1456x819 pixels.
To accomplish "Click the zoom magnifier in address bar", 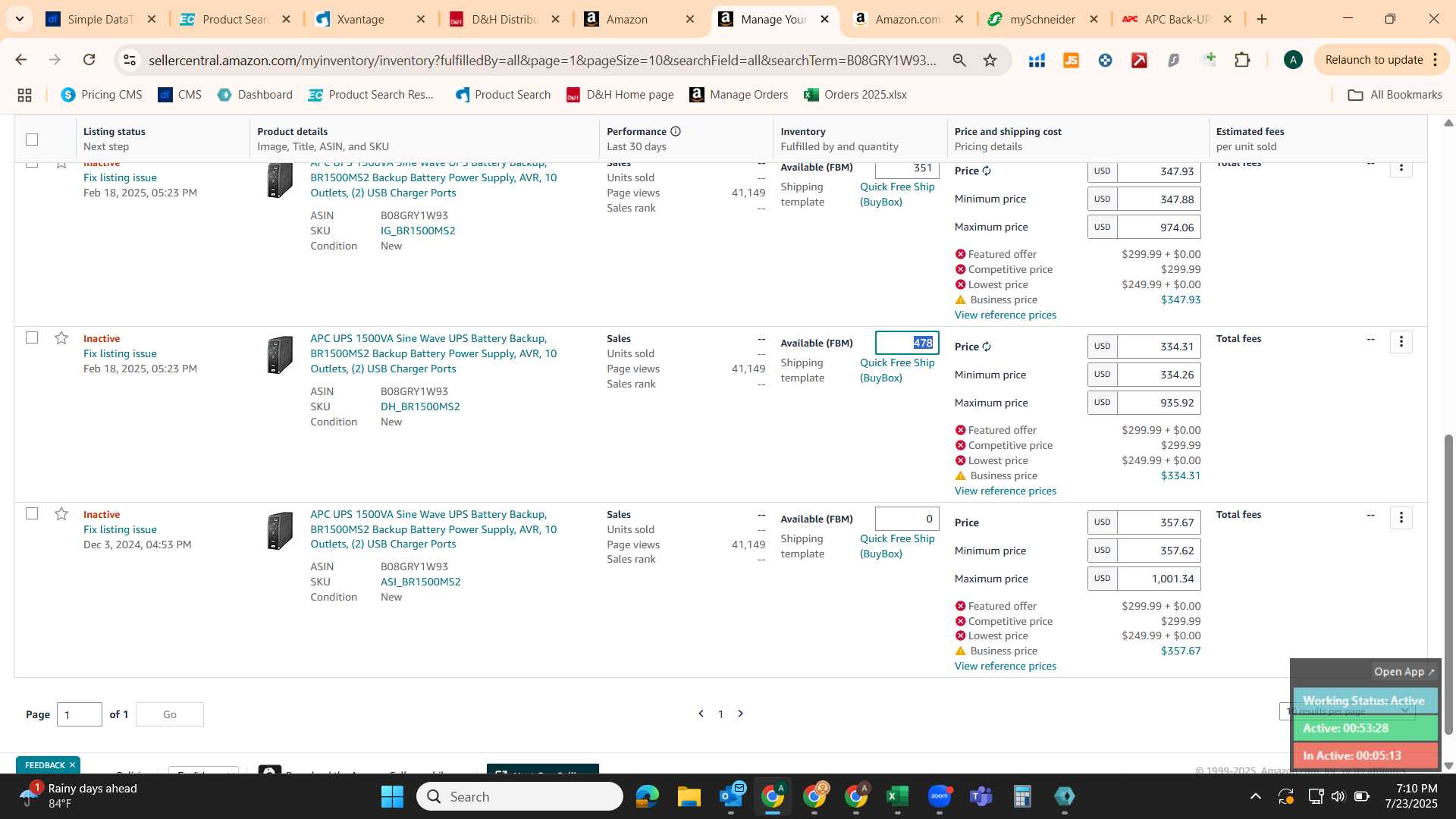I will pyautogui.click(x=959, y=60).
